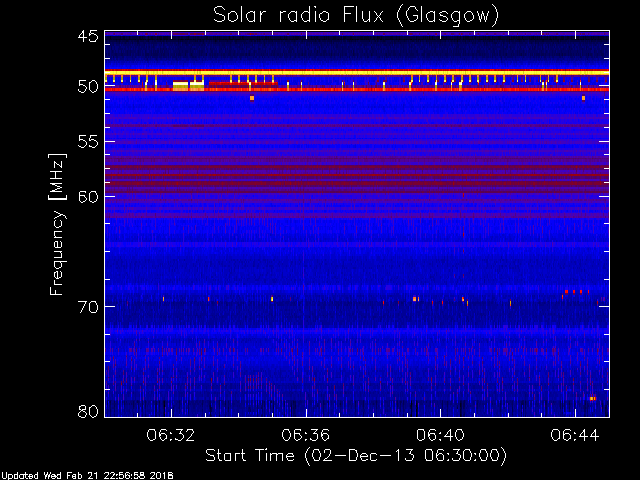Click the 'Frequency [MHz]' axis label
This screenshot has width=640, height=480.
tap(57, 224)
